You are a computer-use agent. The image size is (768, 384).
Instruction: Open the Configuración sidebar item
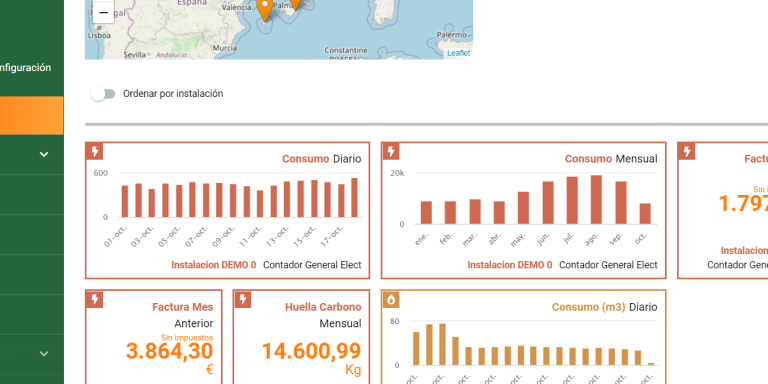point(25,68)
